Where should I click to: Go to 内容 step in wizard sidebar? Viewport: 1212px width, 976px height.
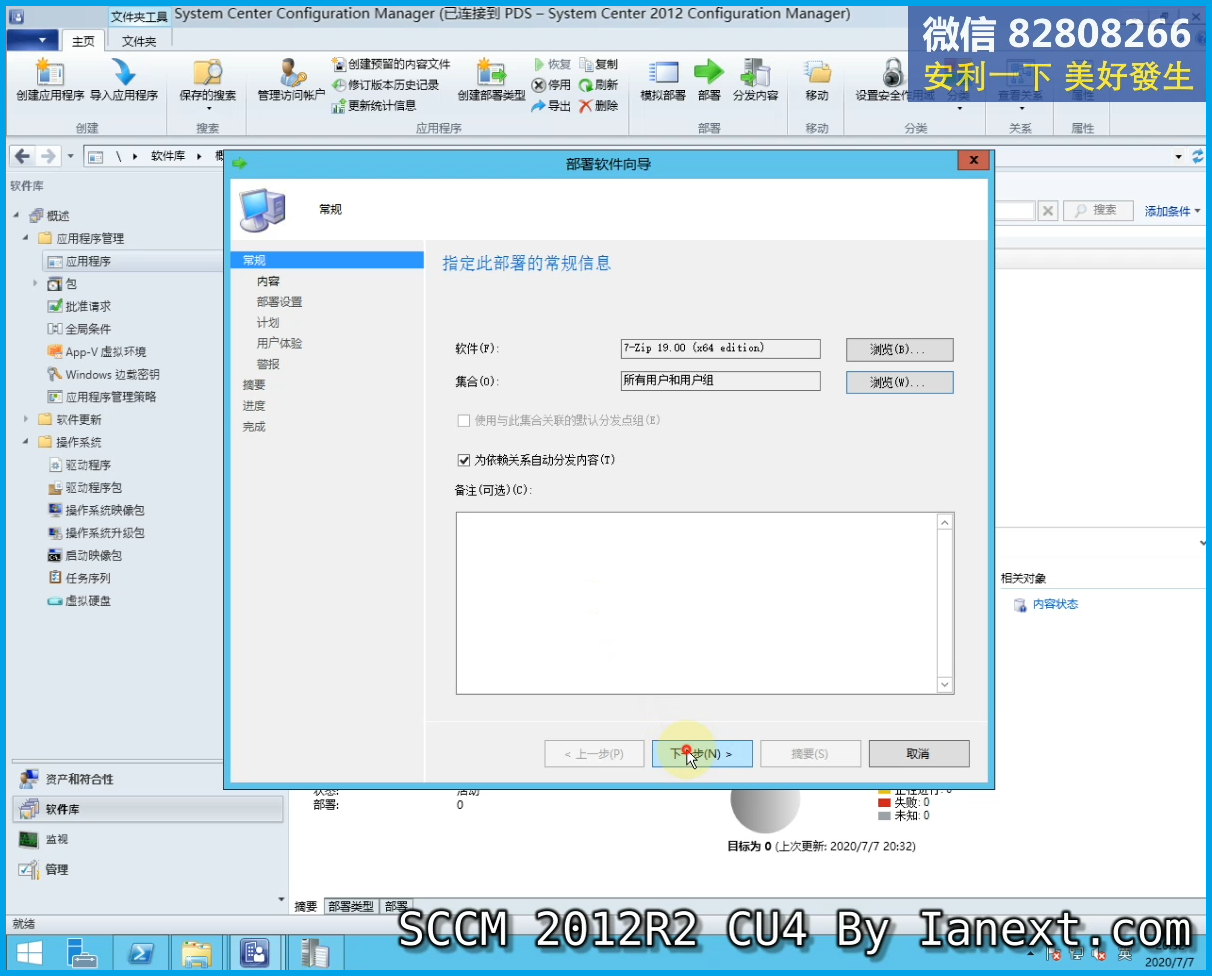(x=268, y=281)
